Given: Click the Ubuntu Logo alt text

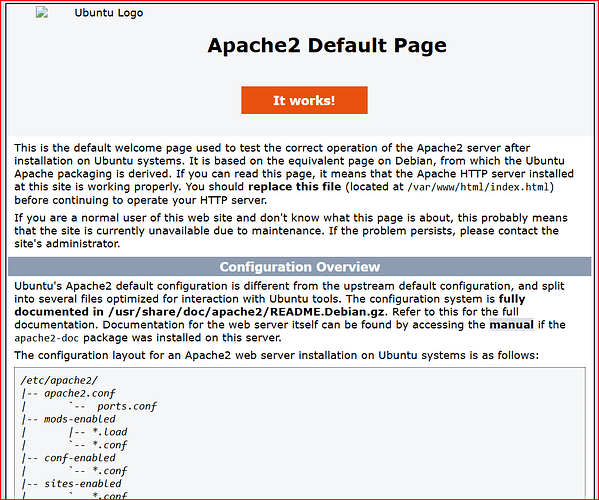Looking at the screenshot, I should 109,13.
